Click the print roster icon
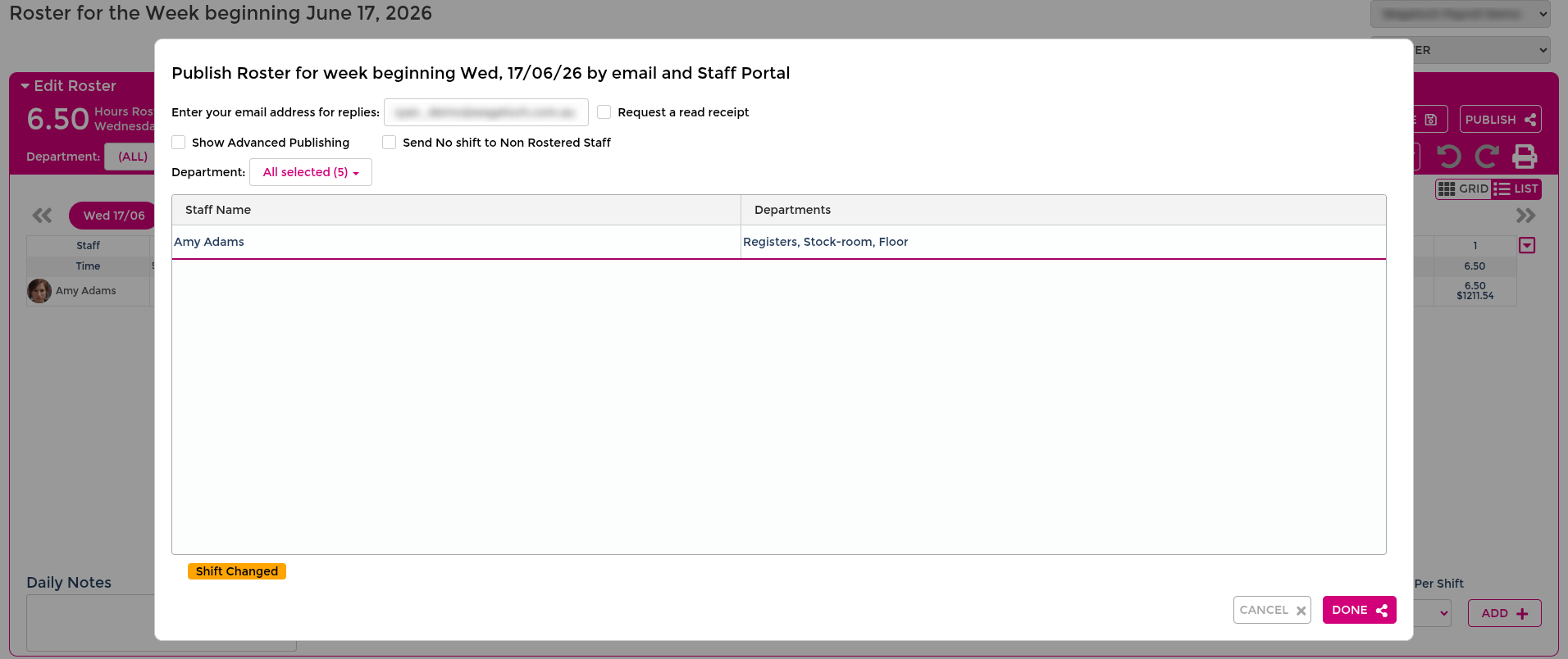1568x659 pixels. 1525,156
